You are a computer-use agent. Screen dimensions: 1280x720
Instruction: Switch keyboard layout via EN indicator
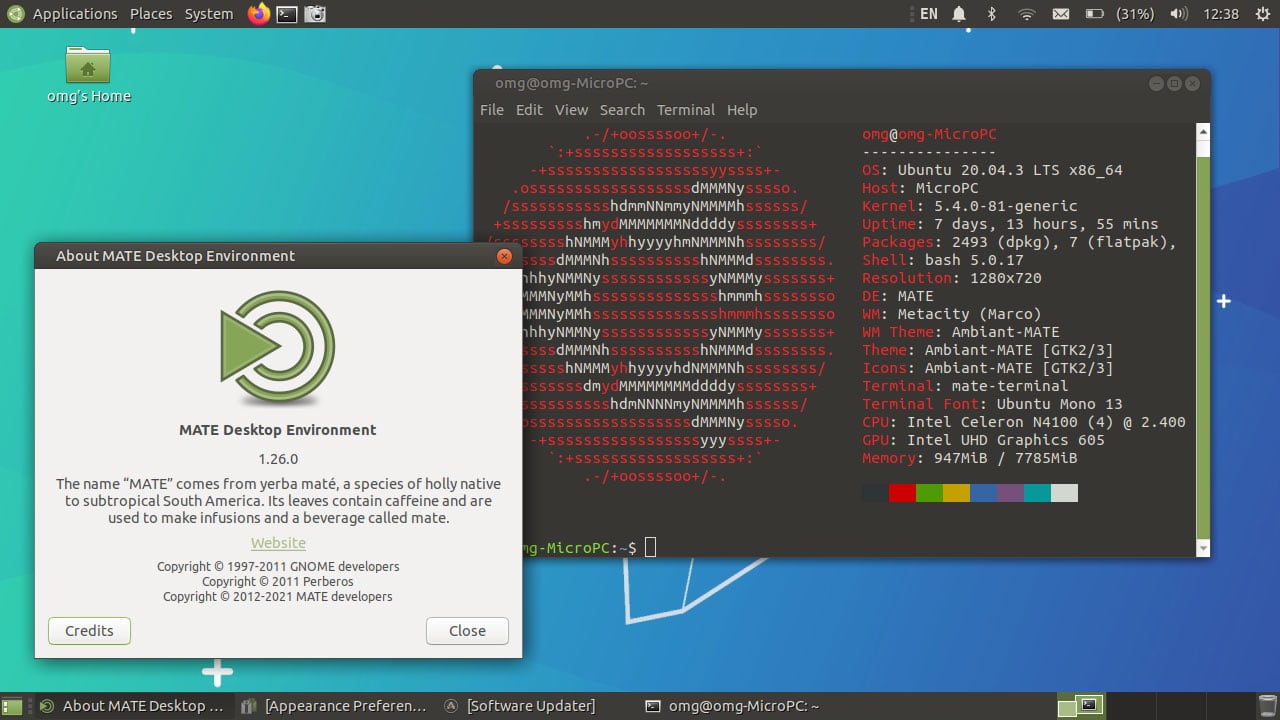click(928, 14)
